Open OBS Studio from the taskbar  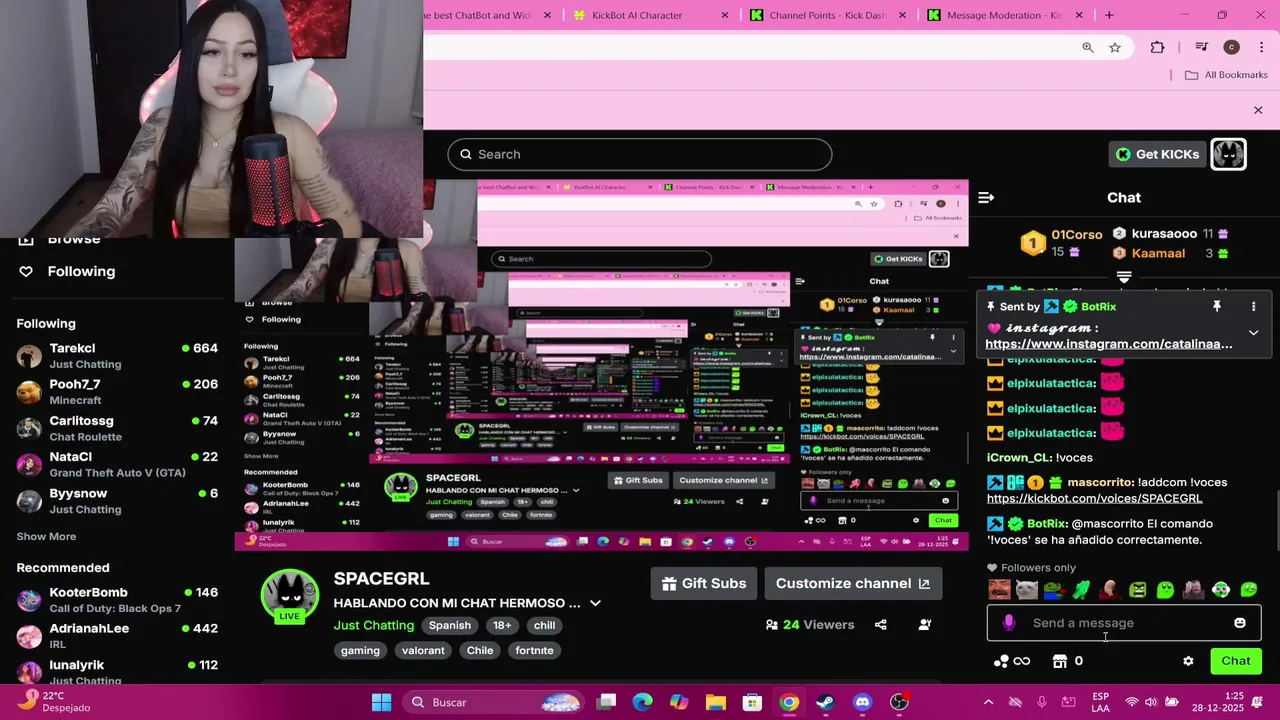pos(900,702)
